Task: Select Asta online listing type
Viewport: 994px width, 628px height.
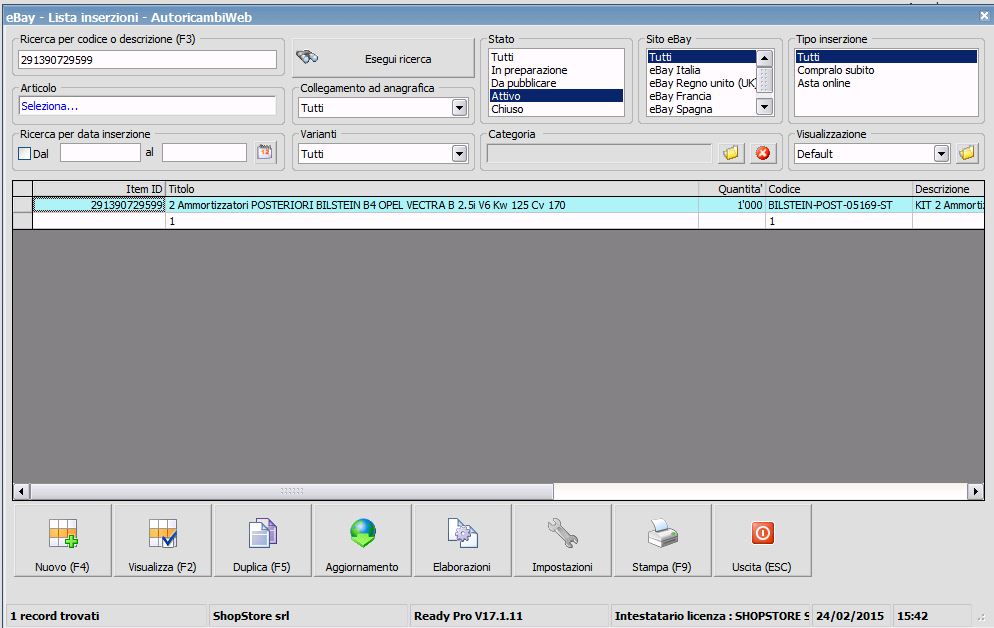Action: point(886,83)
